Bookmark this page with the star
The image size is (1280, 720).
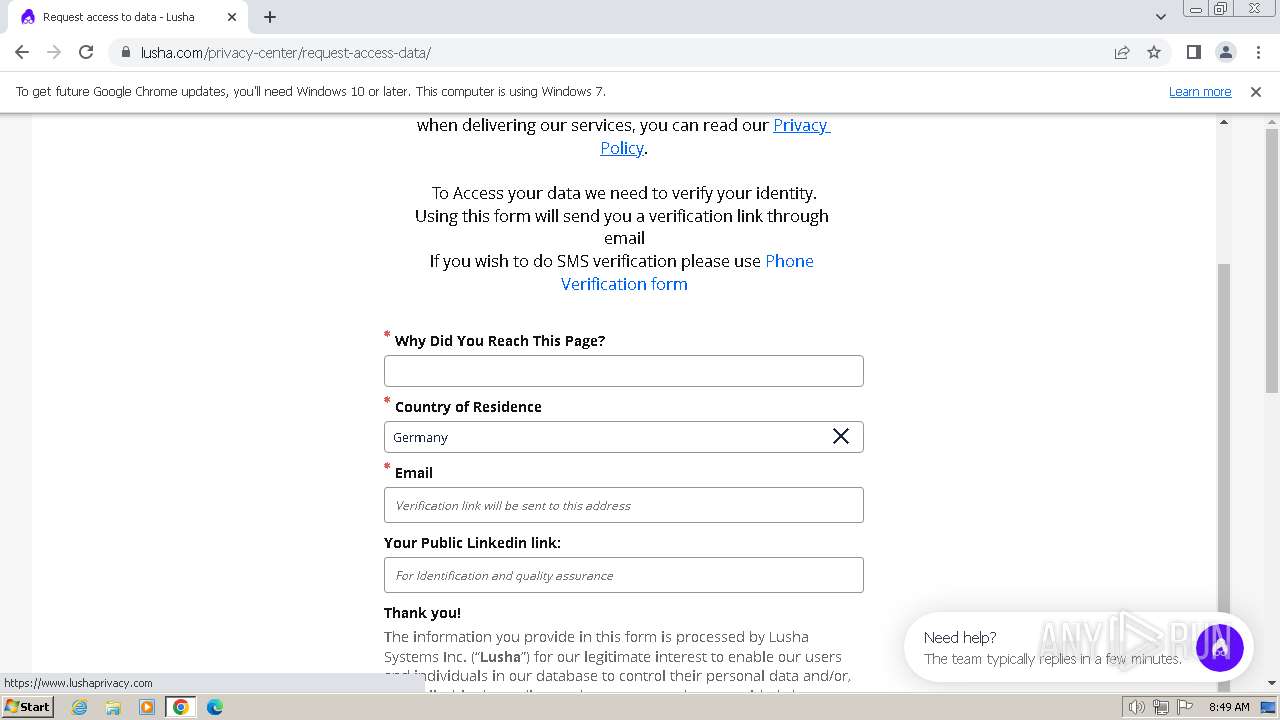(1154, 52)
